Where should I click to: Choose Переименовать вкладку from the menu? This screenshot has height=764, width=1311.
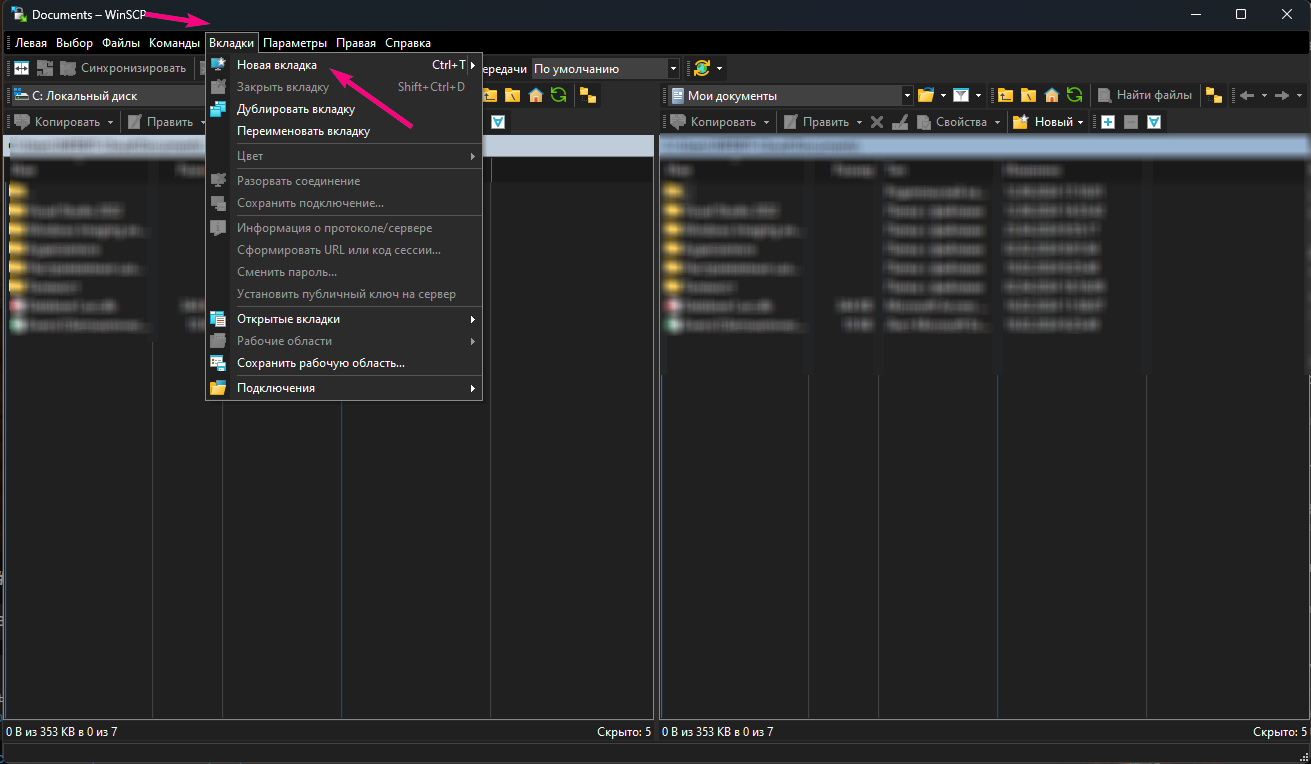[344, 131]
